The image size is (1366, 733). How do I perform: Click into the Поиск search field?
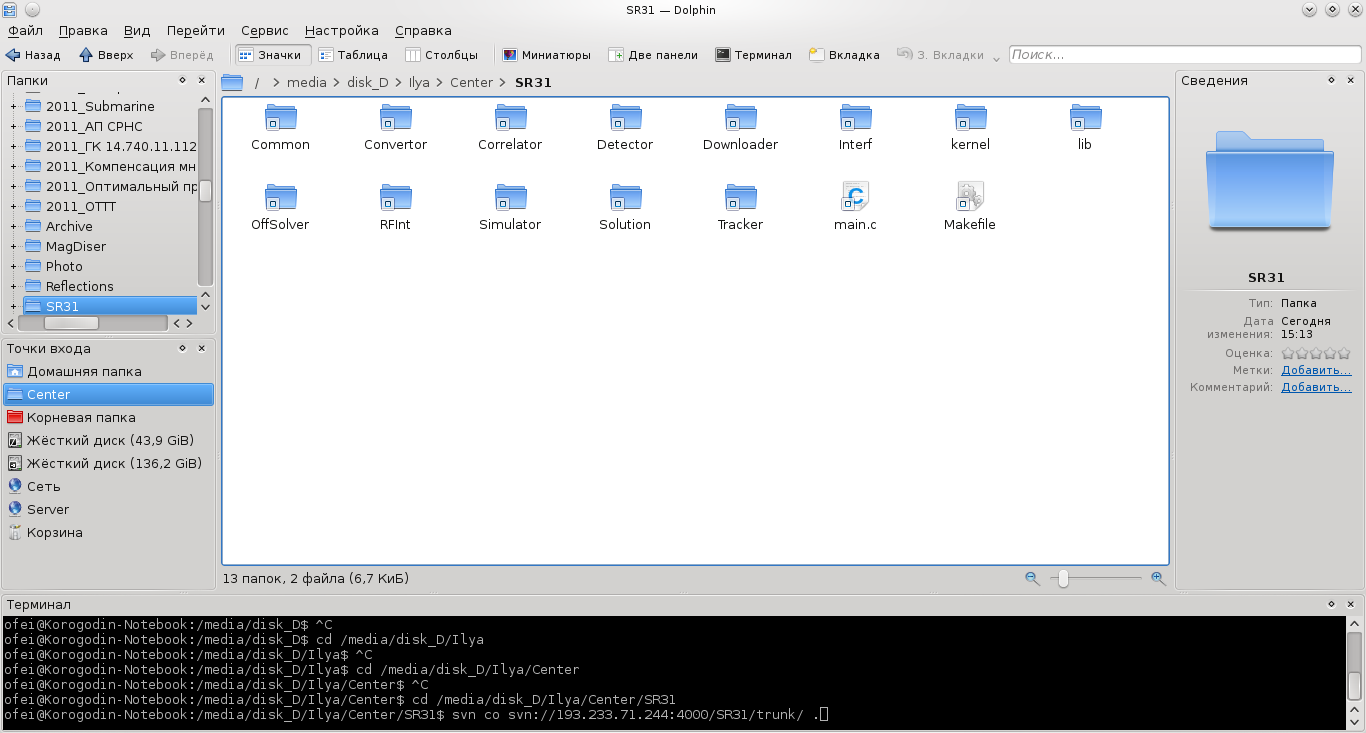(1183, 55)
